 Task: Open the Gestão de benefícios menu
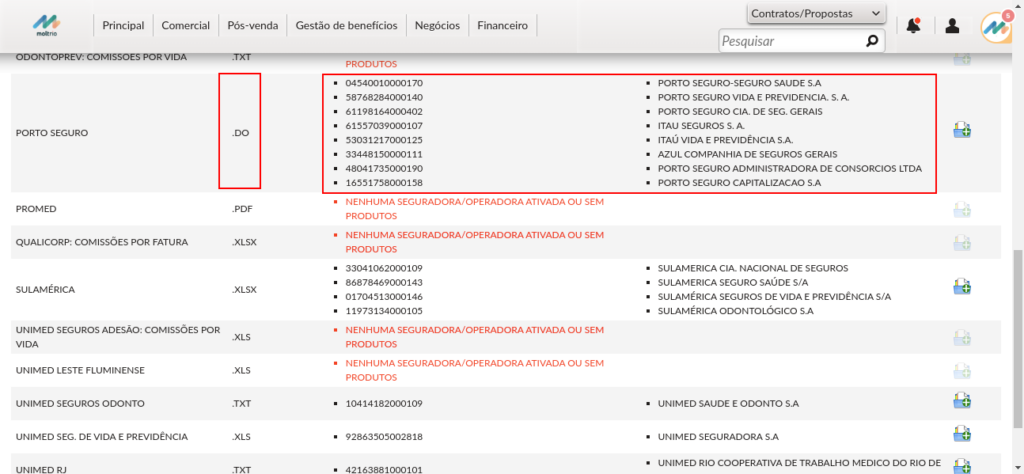tap(346, 25)
